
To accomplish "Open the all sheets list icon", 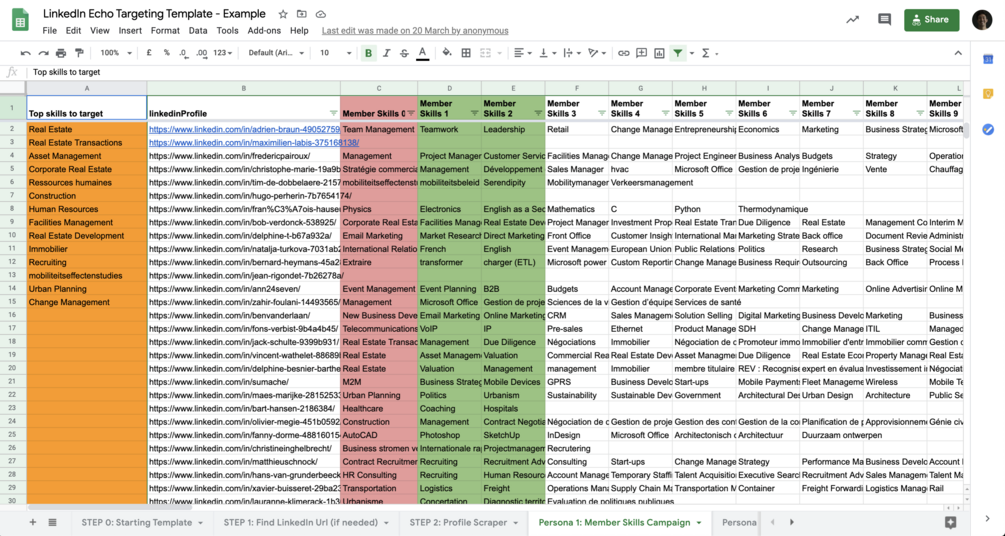I will 53,523.
